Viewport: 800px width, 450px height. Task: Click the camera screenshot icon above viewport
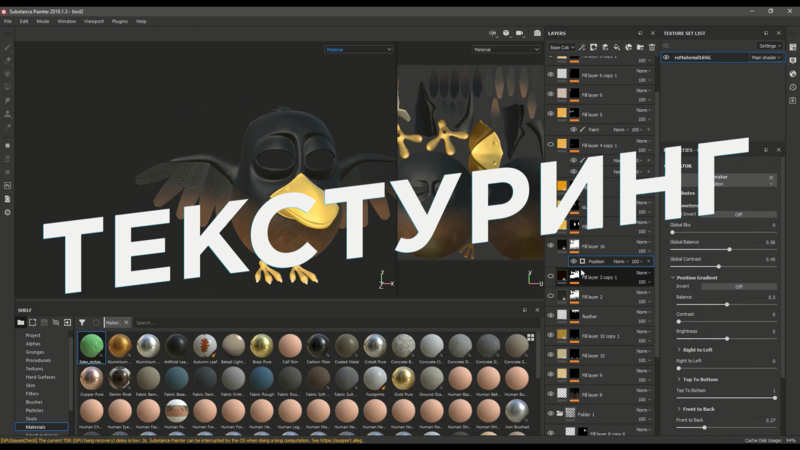[x=537, y=33]
